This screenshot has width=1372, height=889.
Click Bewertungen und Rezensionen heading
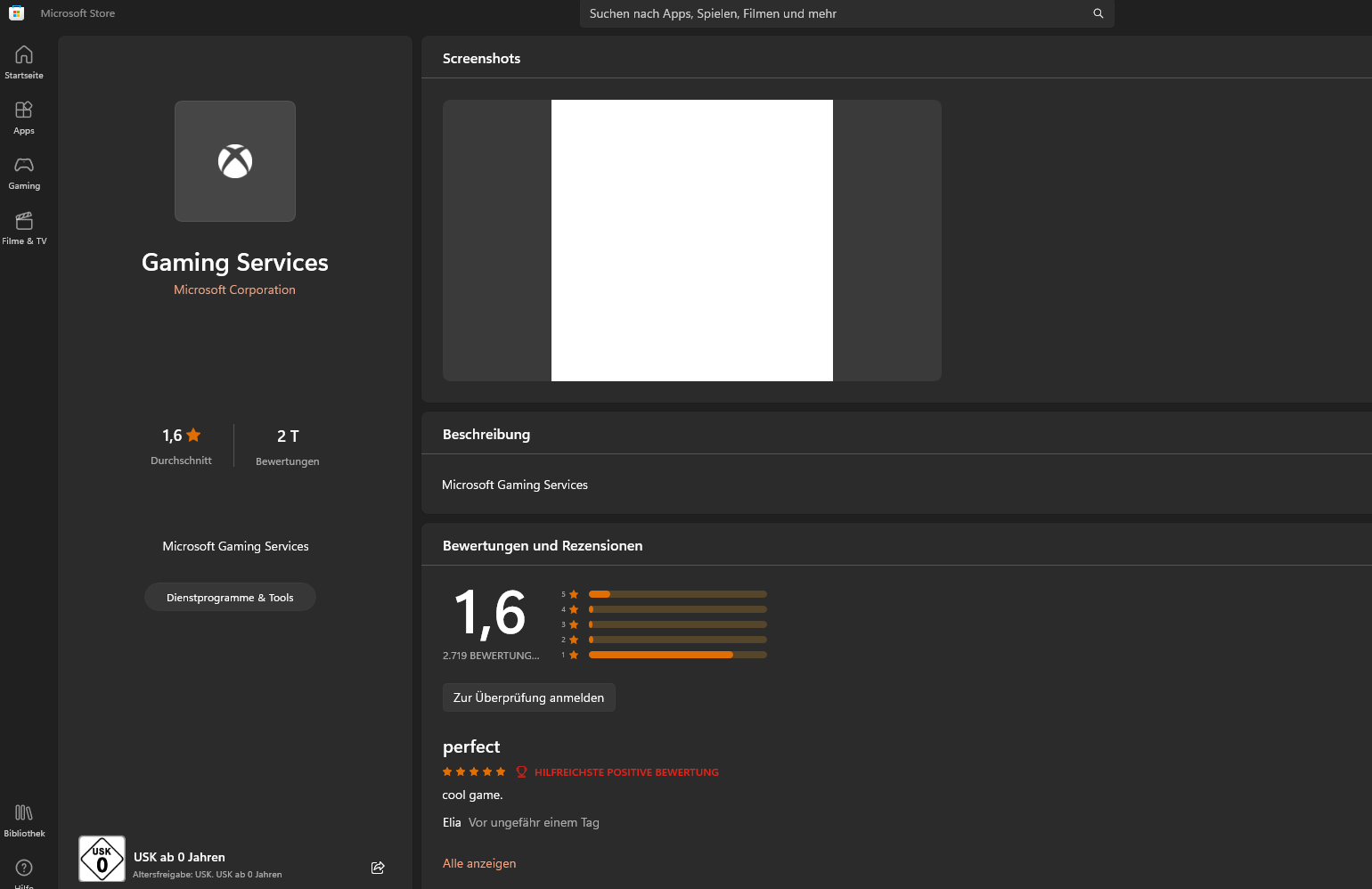coord(543,546)
